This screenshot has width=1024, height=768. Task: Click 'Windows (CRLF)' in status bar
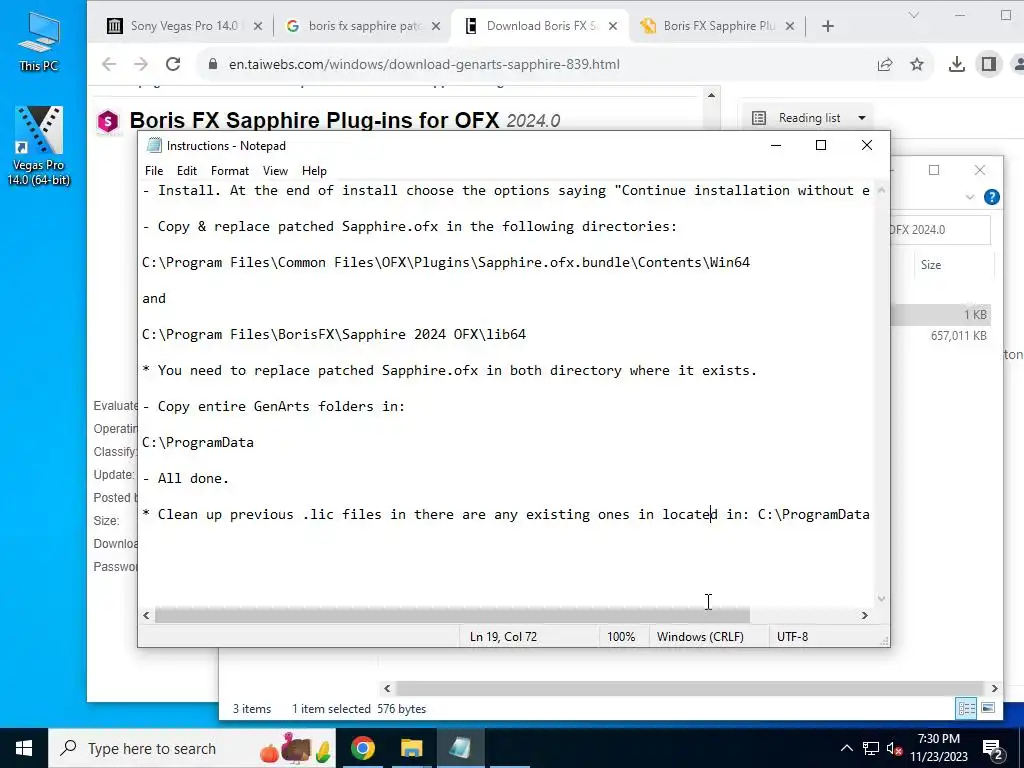(700, 637)
